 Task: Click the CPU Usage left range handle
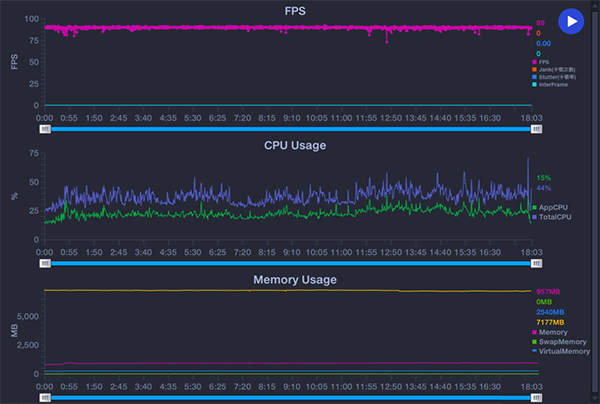pyautogui.click(x=45, y=264)
